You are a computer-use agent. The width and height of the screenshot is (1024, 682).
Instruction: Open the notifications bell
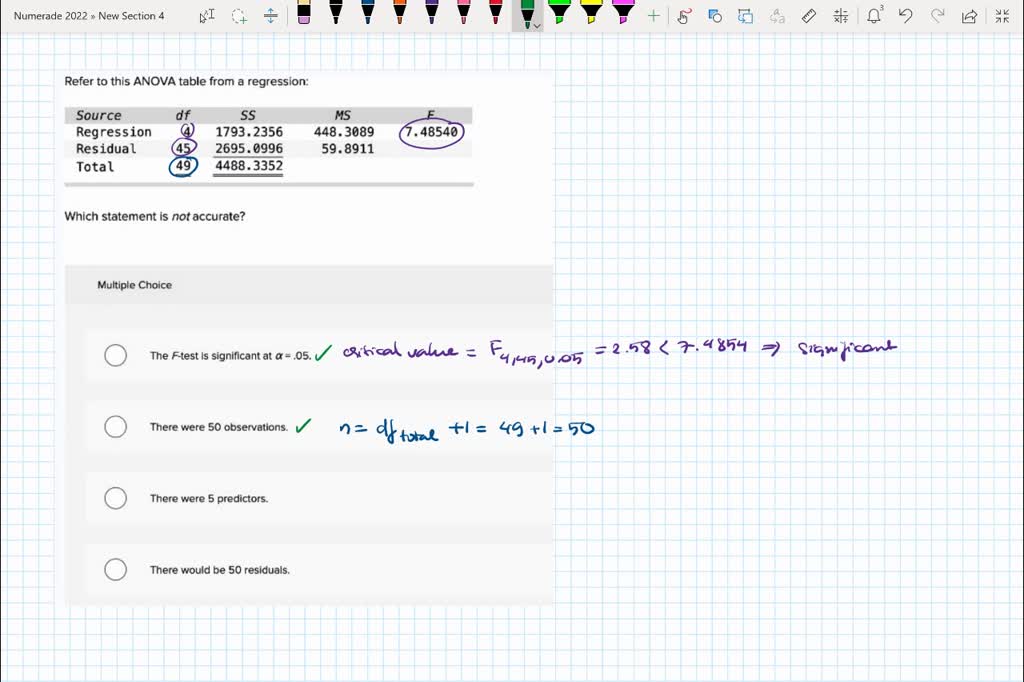coord(874,16)
